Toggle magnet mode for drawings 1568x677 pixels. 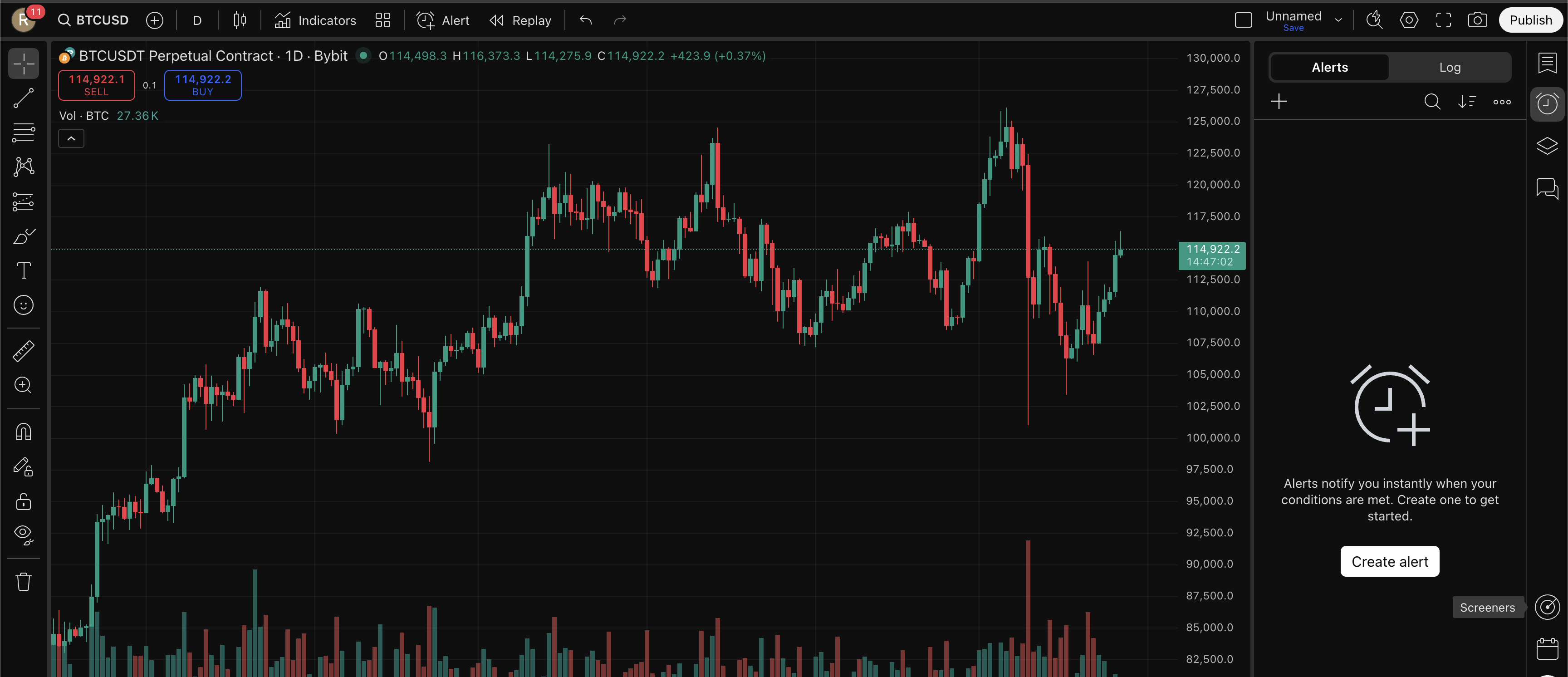pyautogui.click(x=23, y=432)
